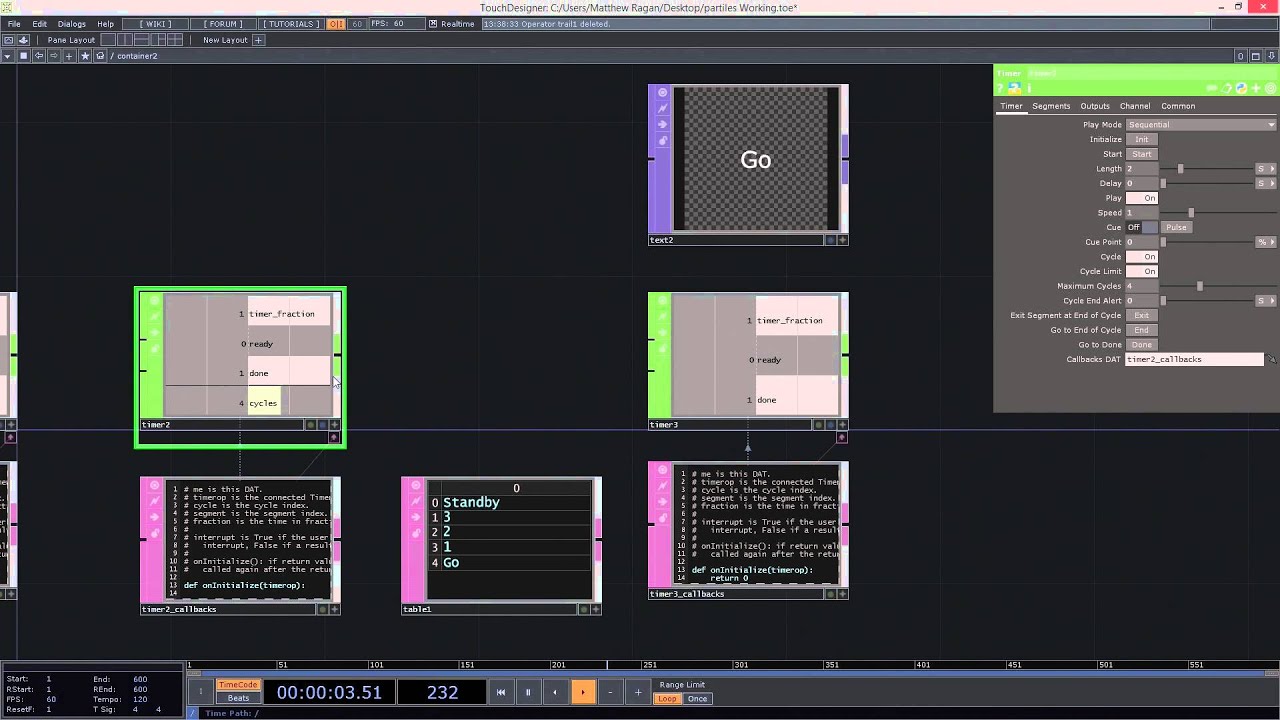1280x720 pixels.
Task: Open the timer parameter help question mark
Action: click(x=999, y=88)
